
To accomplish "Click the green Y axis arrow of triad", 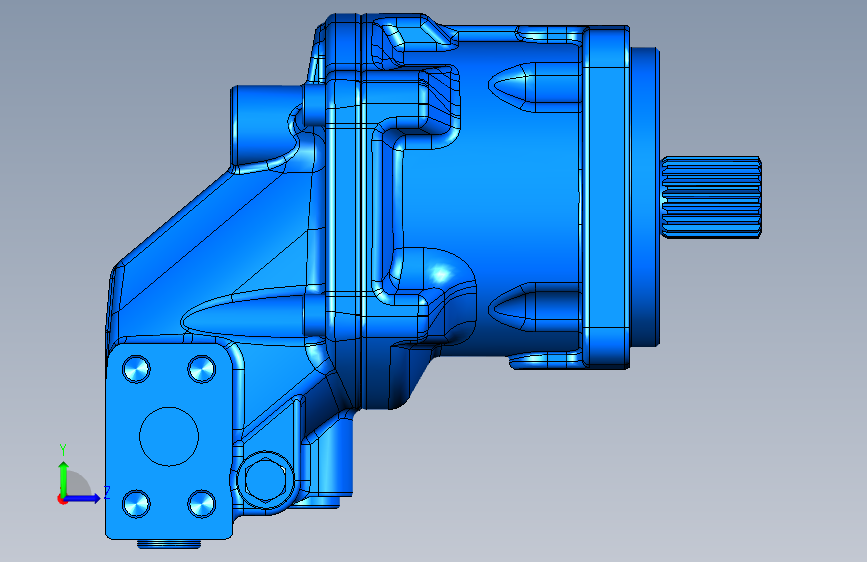I will pos(64,478).
